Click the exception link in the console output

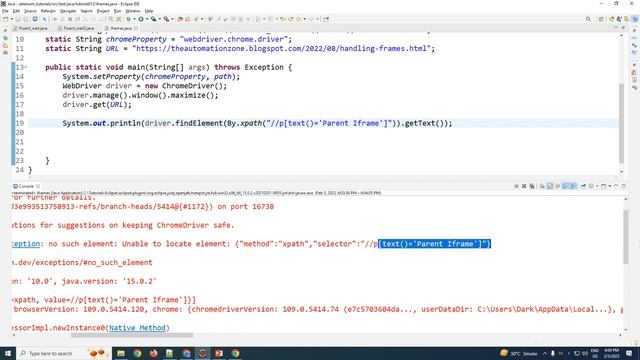pyautogui.click(x=25, y=244)
